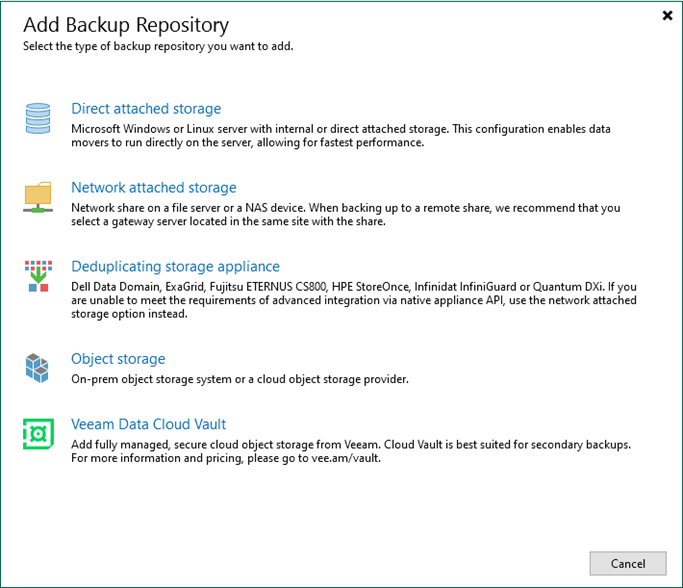
Task: Click the 'Microsoft Windows or Linux server' description
Action: (341, 136)
